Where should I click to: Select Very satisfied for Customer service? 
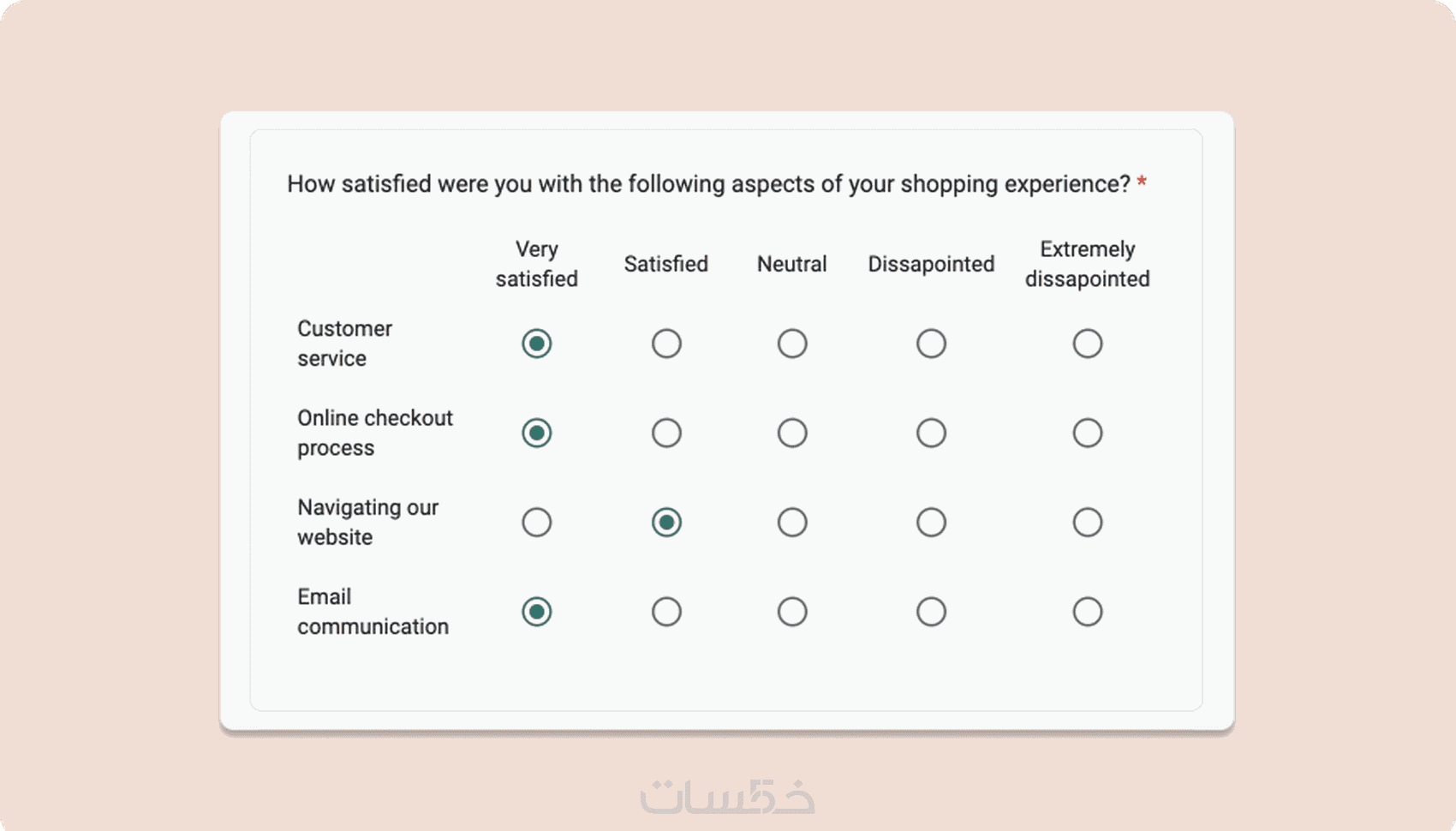pyautogui.click(x=537, y=344)
